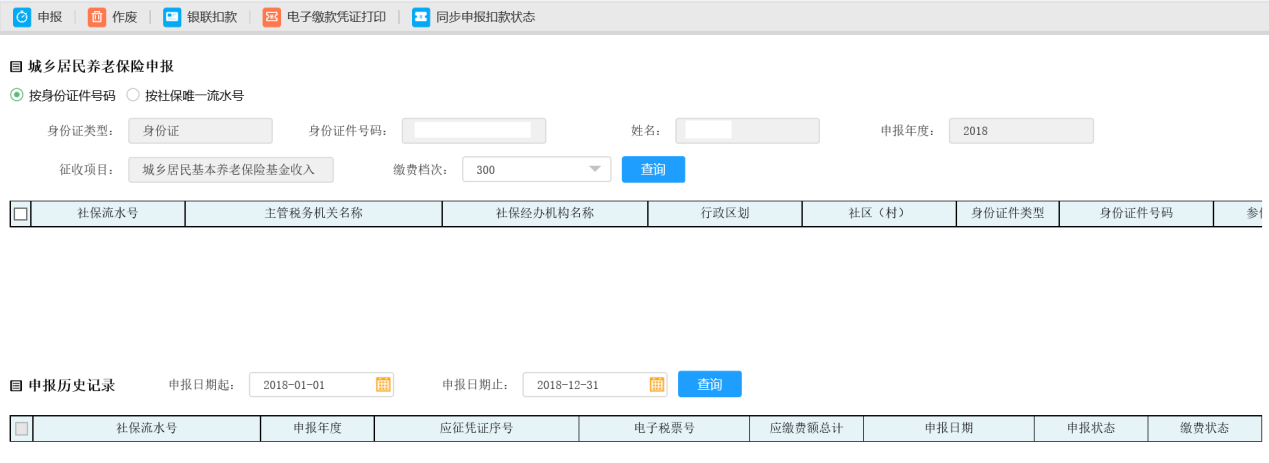Click the 同步申报扣款状态 icon
This screenshot has width=1269, height=463.
tap(421, 17)
